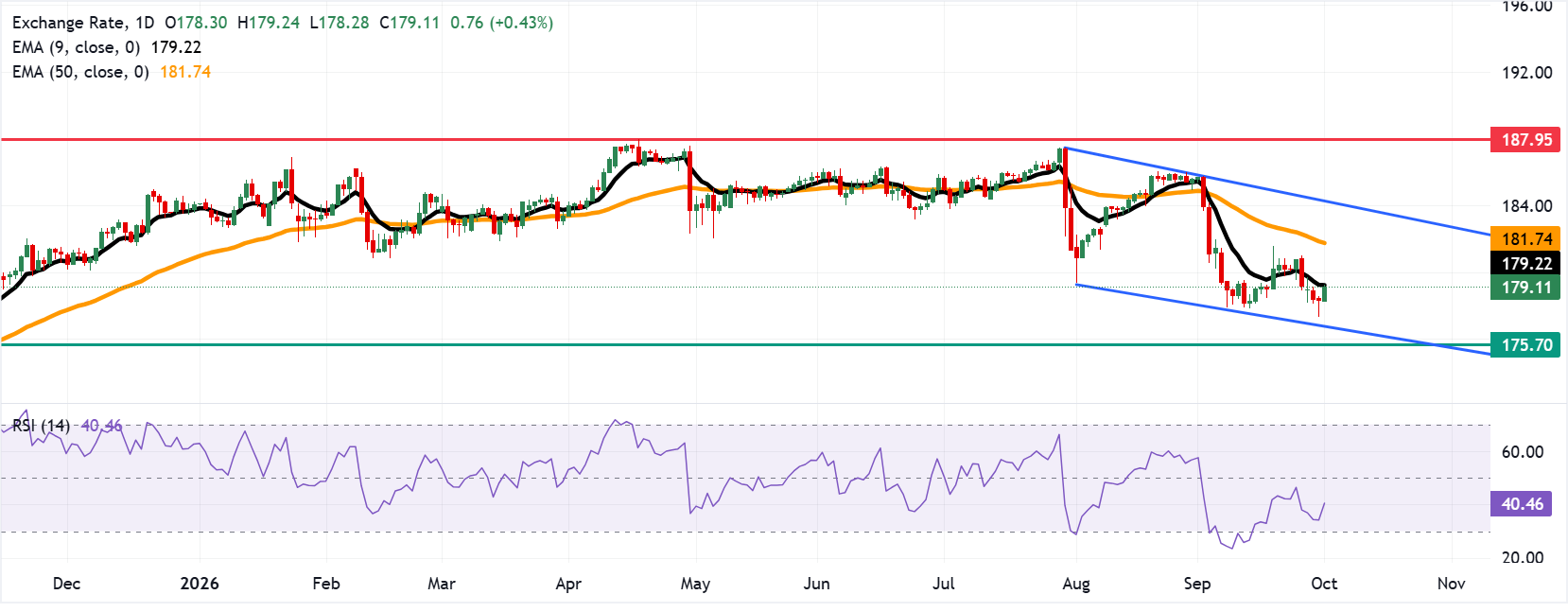The image size is (1568, 612).
Task: Click the 2026 label on time axis
Action: [200, 584]
